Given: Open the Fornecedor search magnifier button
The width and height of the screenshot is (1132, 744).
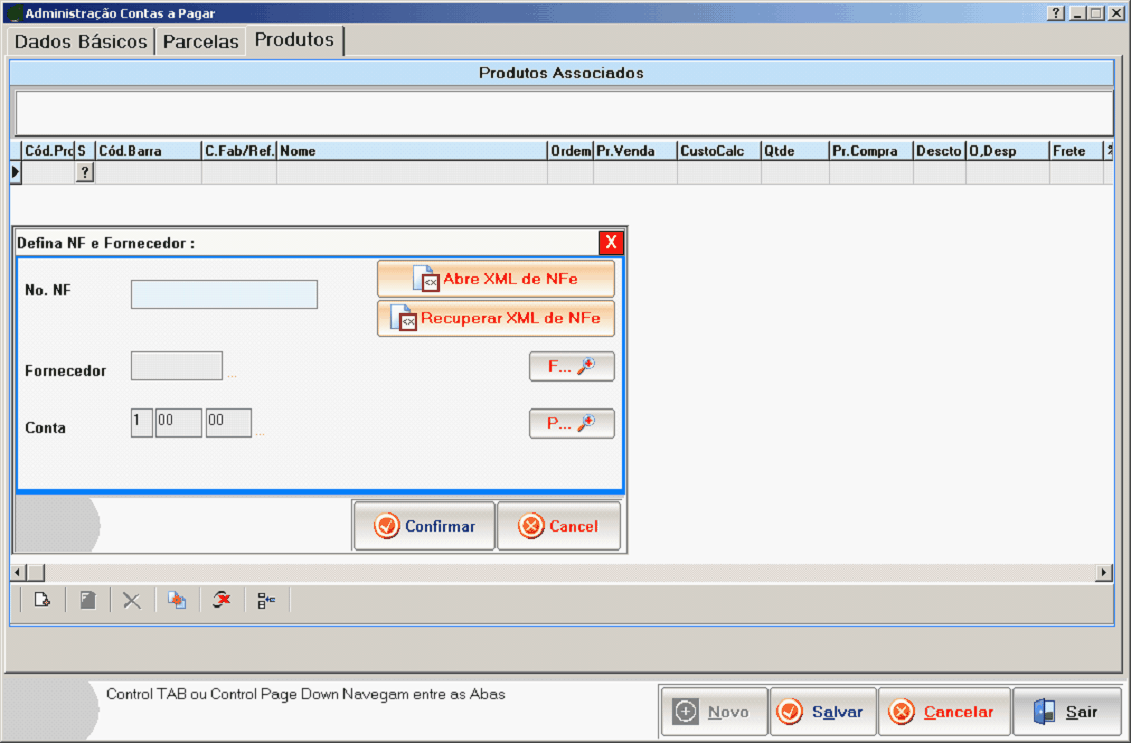Looking at the screenshot, I should click(x=571, y=367).
